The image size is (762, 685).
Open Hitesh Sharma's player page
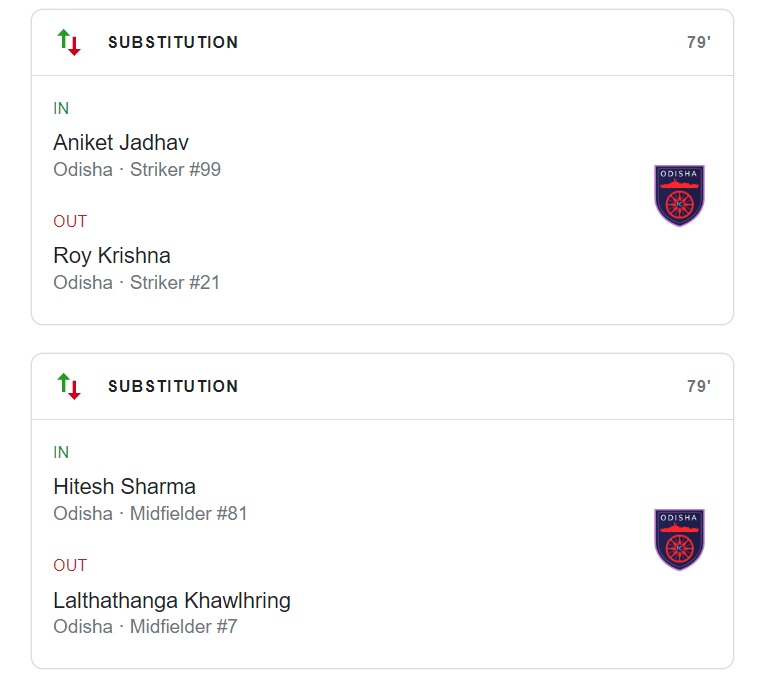point(124,487)
